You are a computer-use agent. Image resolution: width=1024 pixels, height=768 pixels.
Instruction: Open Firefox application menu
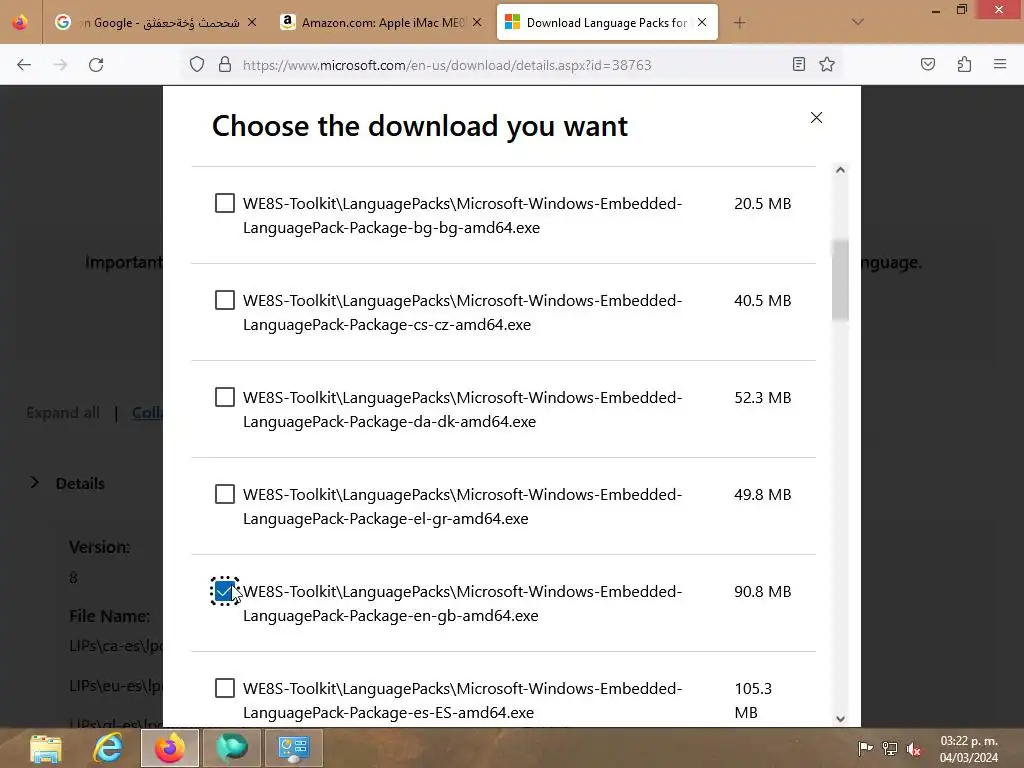pyautogui.click(x=999, y=64)
